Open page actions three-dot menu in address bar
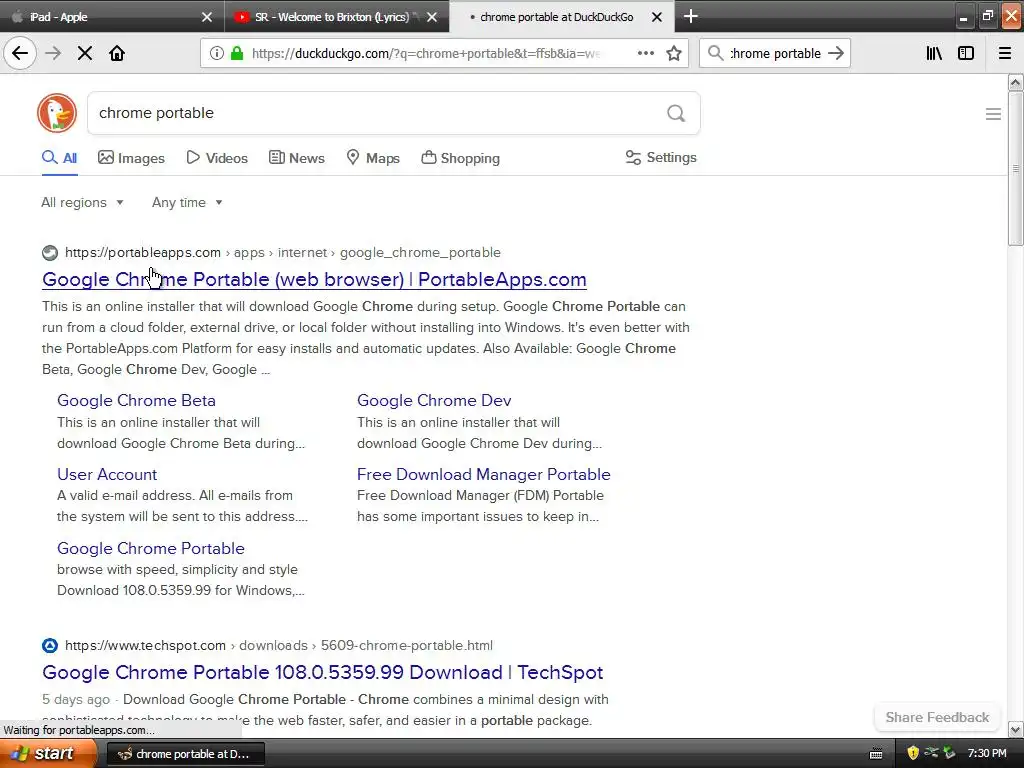 coord(645,54)
